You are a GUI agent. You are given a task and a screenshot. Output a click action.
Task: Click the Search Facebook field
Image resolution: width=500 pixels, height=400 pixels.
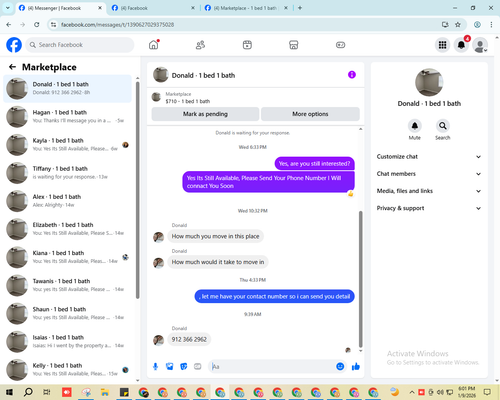click(x=80, y=45)
